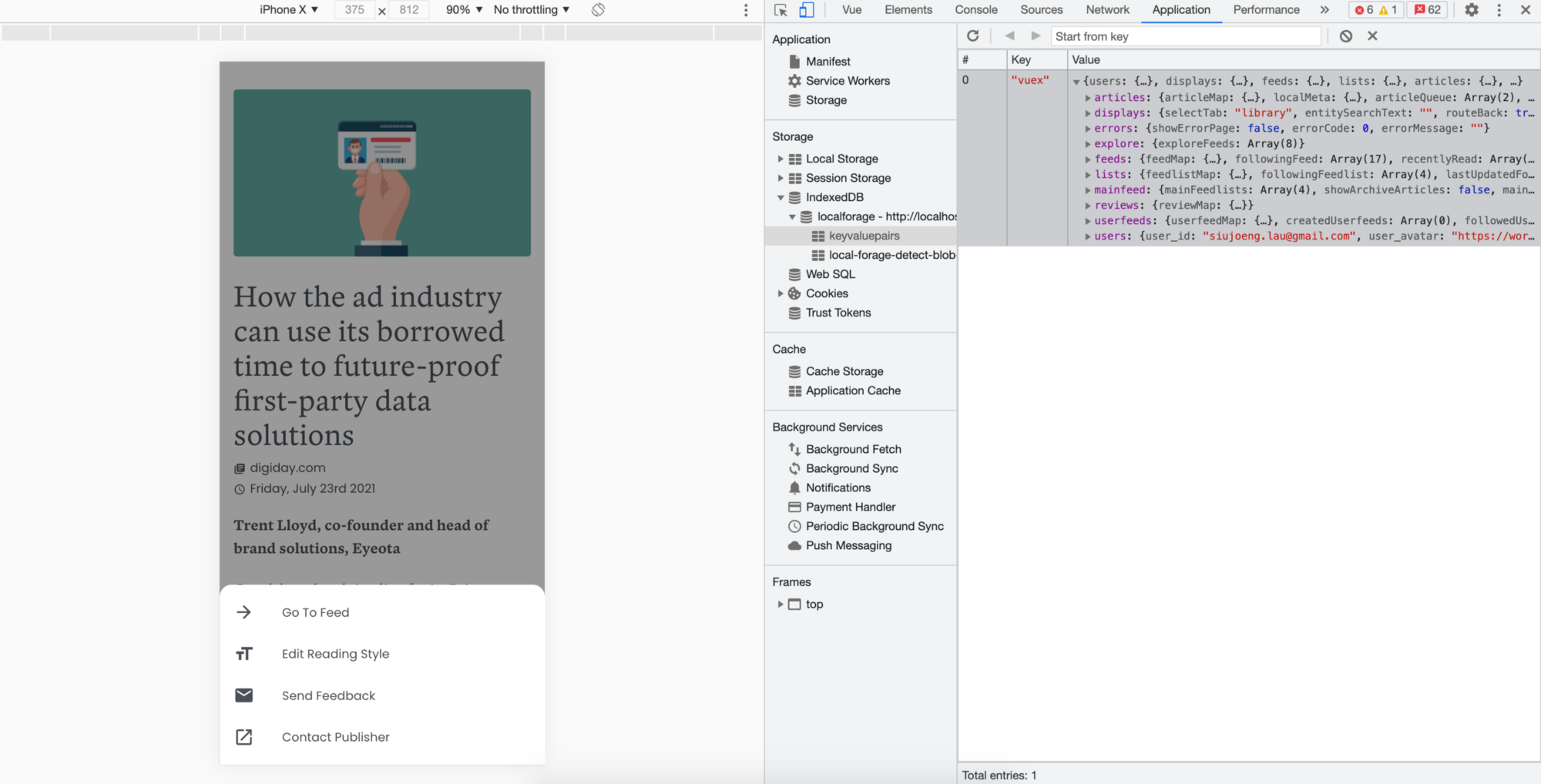The image size is (1541, 784).
Task: Click Contact Publisher menu option
Action: point(335,737)
